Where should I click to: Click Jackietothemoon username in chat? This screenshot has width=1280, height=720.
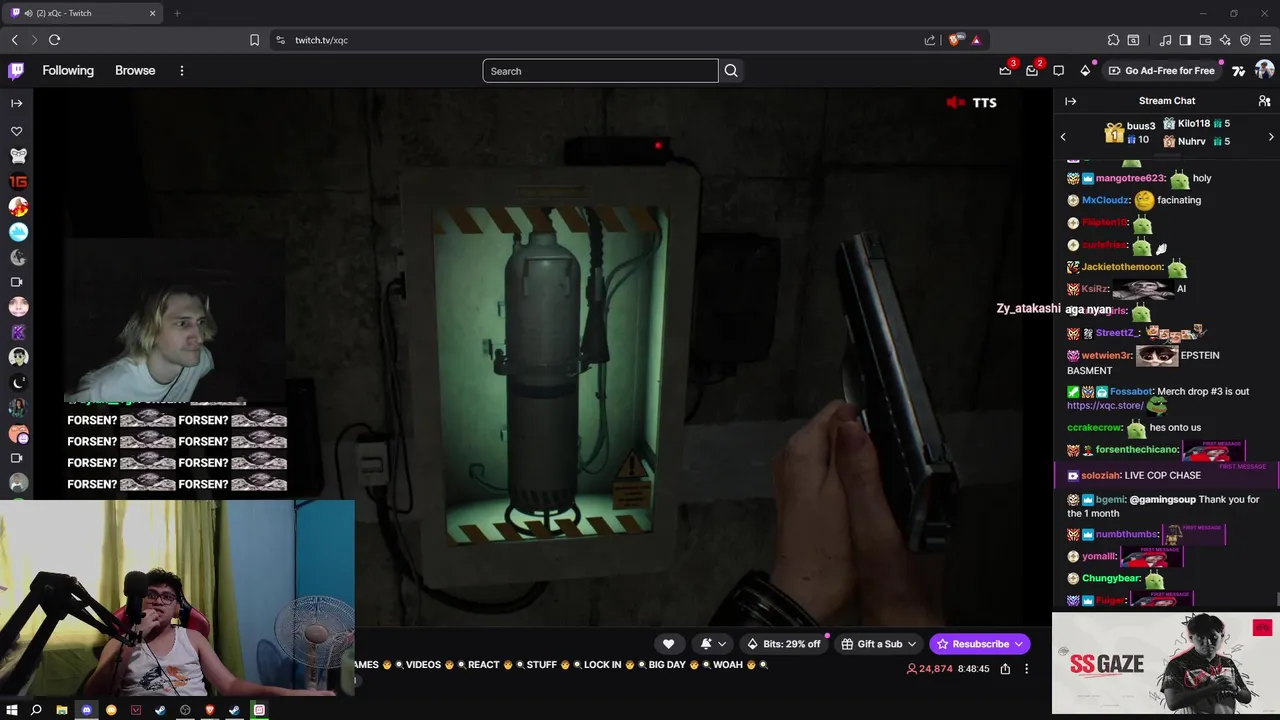pos(1122,267)
